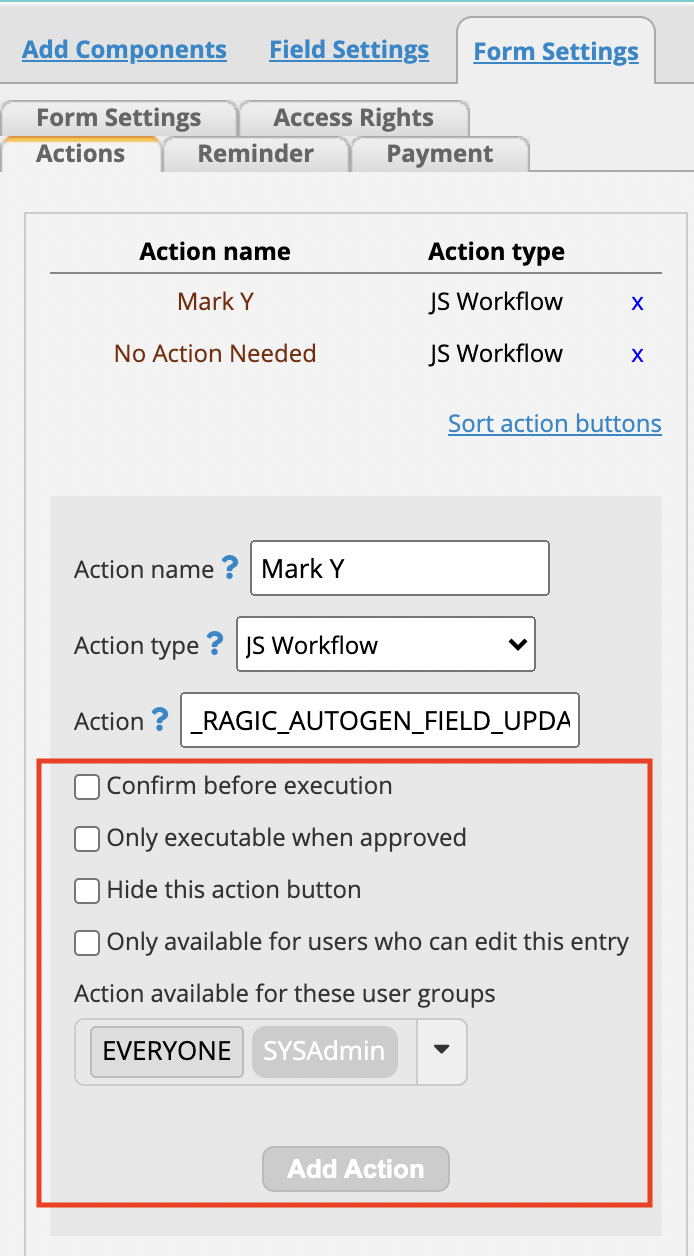Click help icon next to Action type
Viewport: 694px width, 1256px height.
tap(215, 644)
